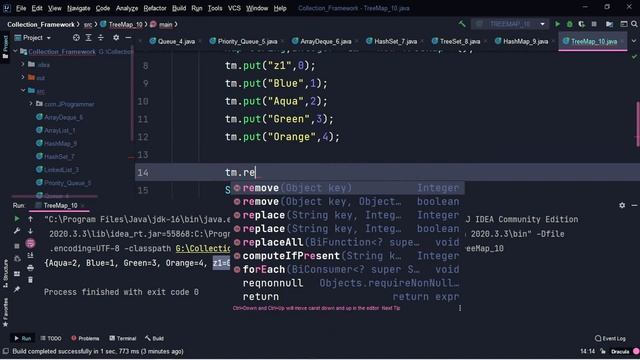Viewport: 640px width, 360px height.
Task: Open Run panel settings gear
Action: 622,205
